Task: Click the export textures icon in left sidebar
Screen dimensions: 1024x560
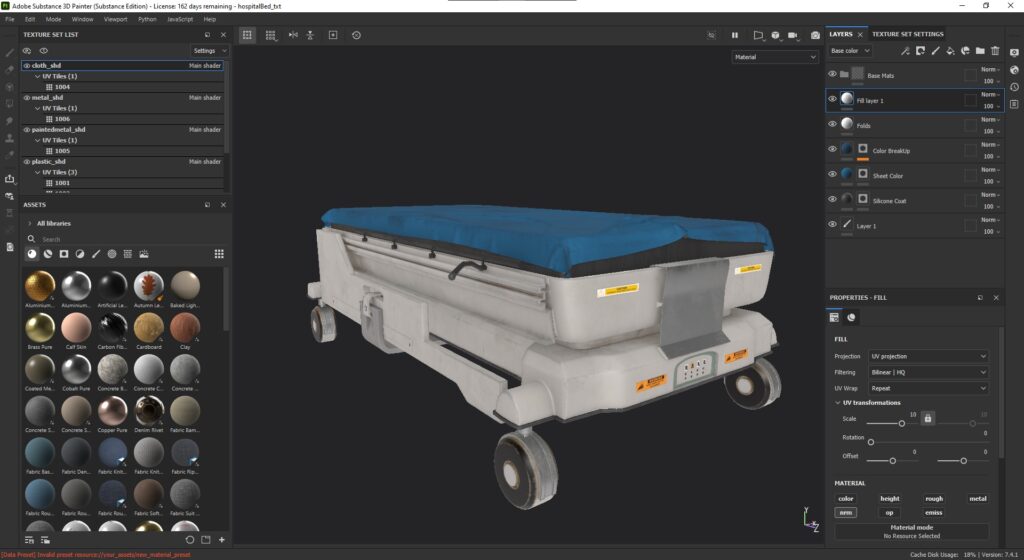Action: click(9, 179)
